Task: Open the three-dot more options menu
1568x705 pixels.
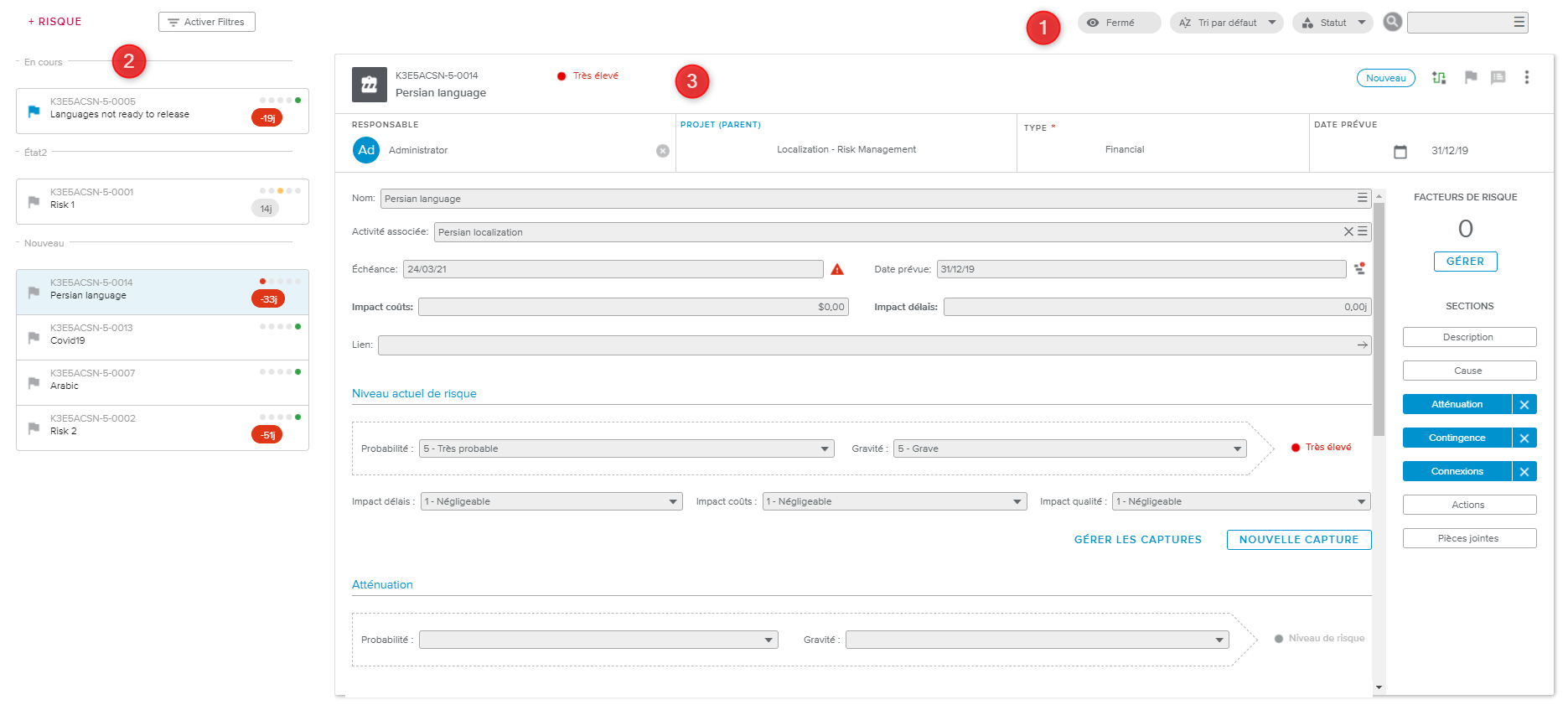Action: click(1526, 78)
